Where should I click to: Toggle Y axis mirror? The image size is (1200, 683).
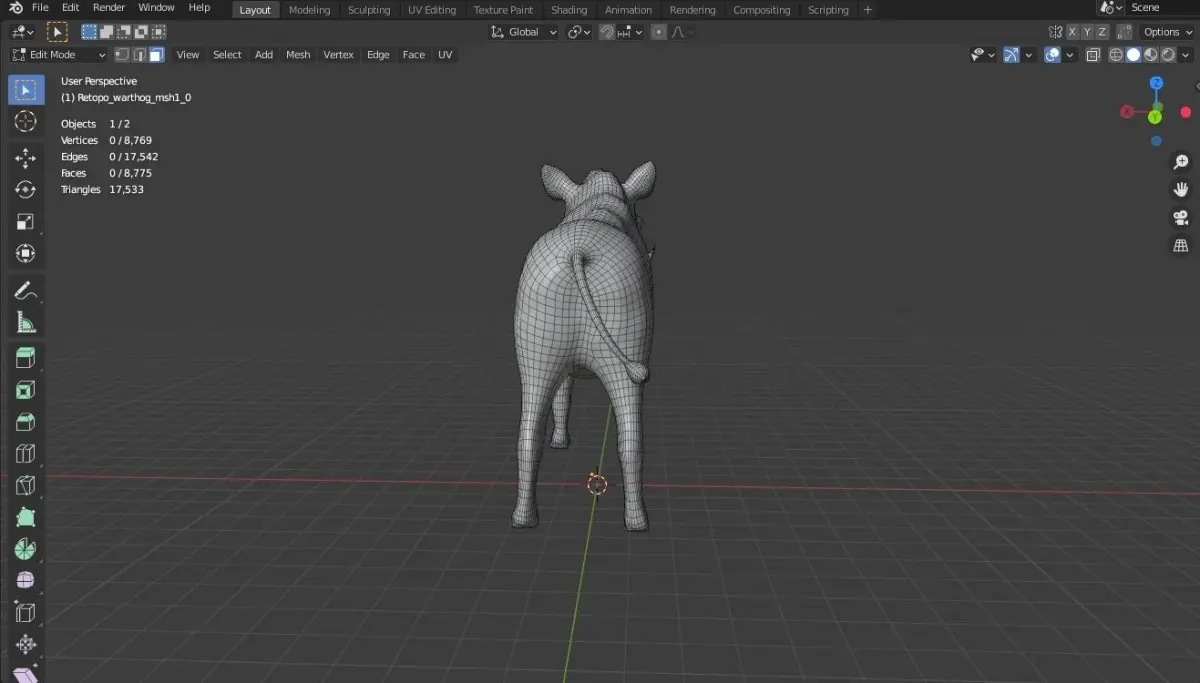(1089, 32)
